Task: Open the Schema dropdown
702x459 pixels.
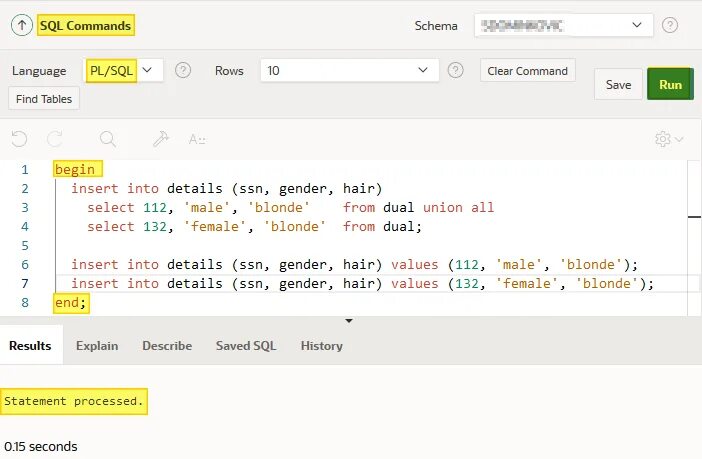Action: click(563, 25)
